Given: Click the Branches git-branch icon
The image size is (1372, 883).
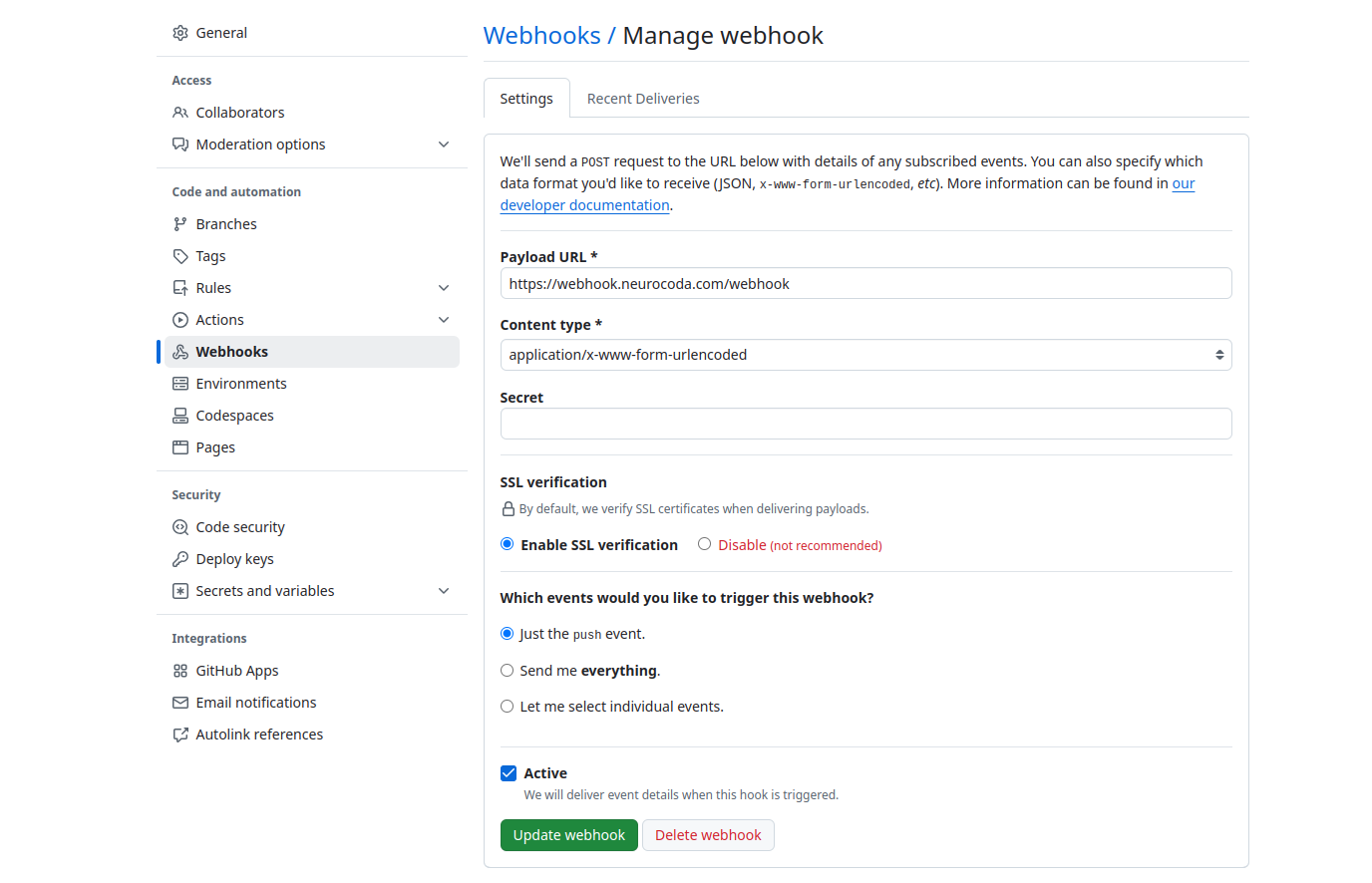Looking at the screenshot, I should click(x=180, y=224).
